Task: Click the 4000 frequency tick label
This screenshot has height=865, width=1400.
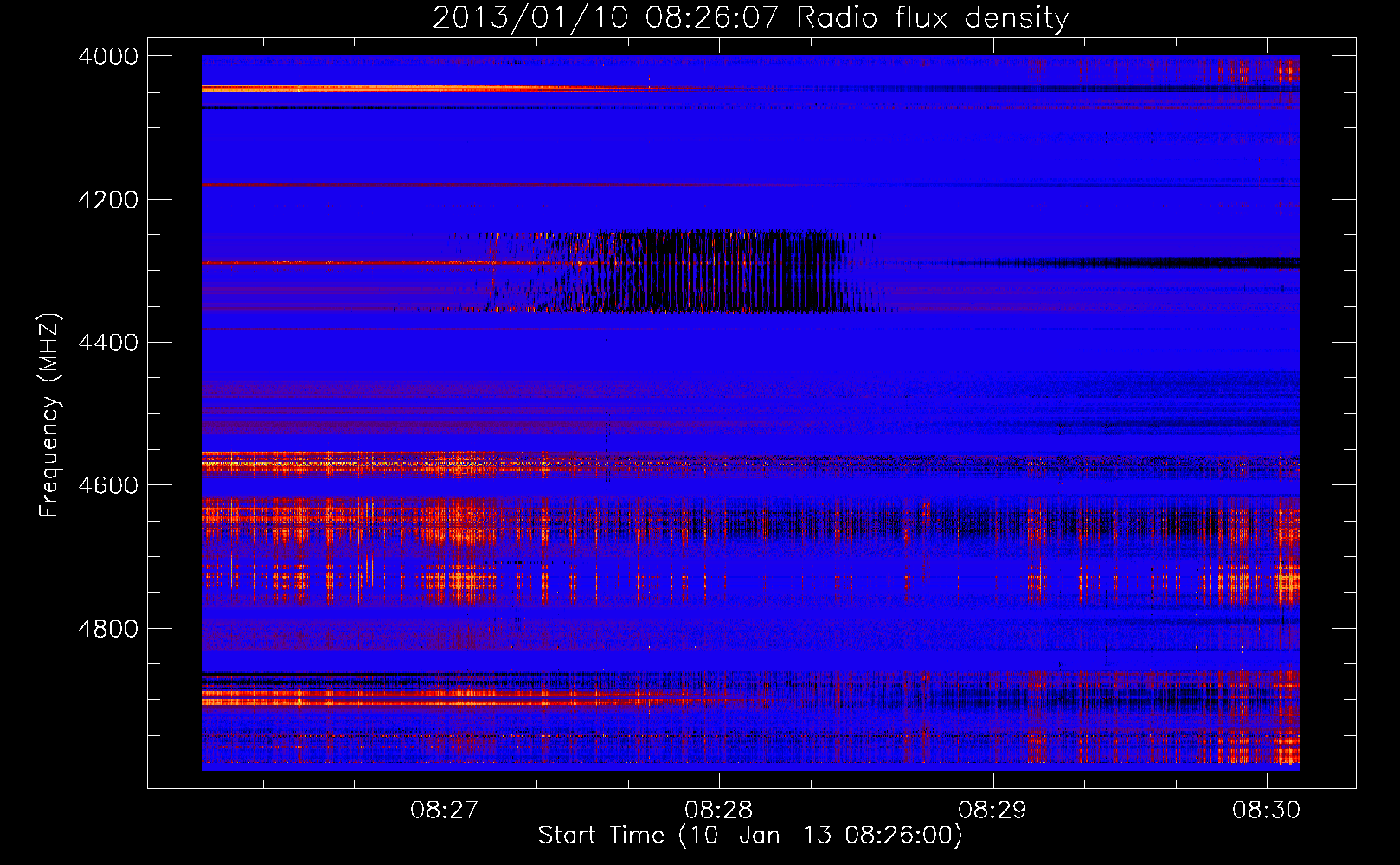Action: [x=108, y=56]
